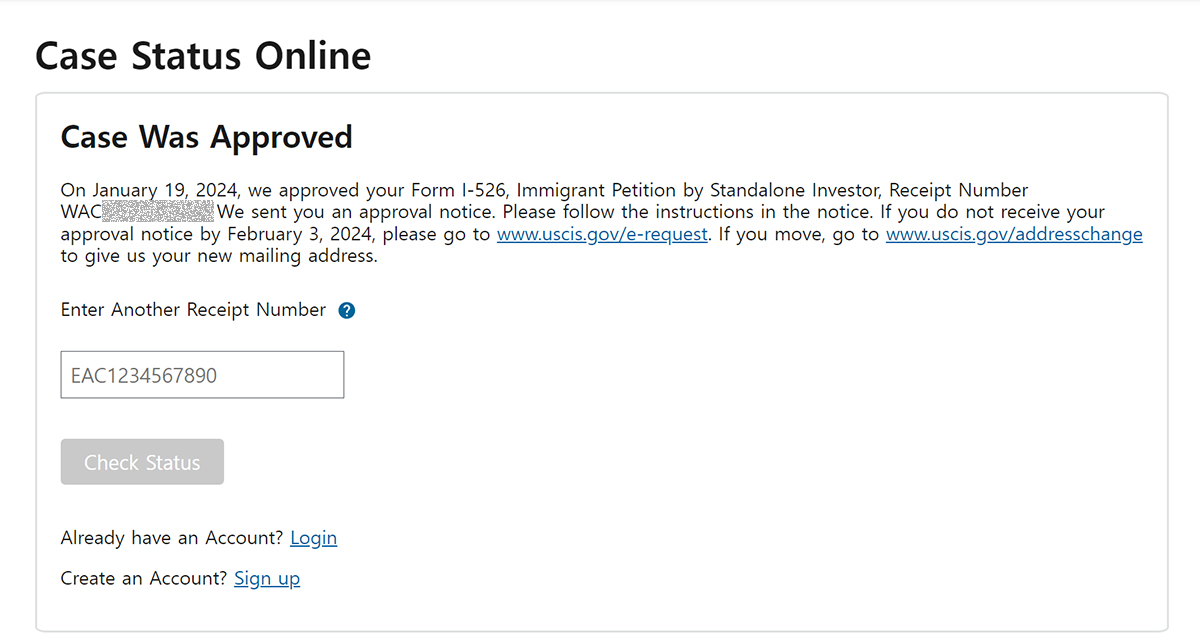Focus the receipt number input field
This screenshot has width=1200, height=644.
click(202, 375)
